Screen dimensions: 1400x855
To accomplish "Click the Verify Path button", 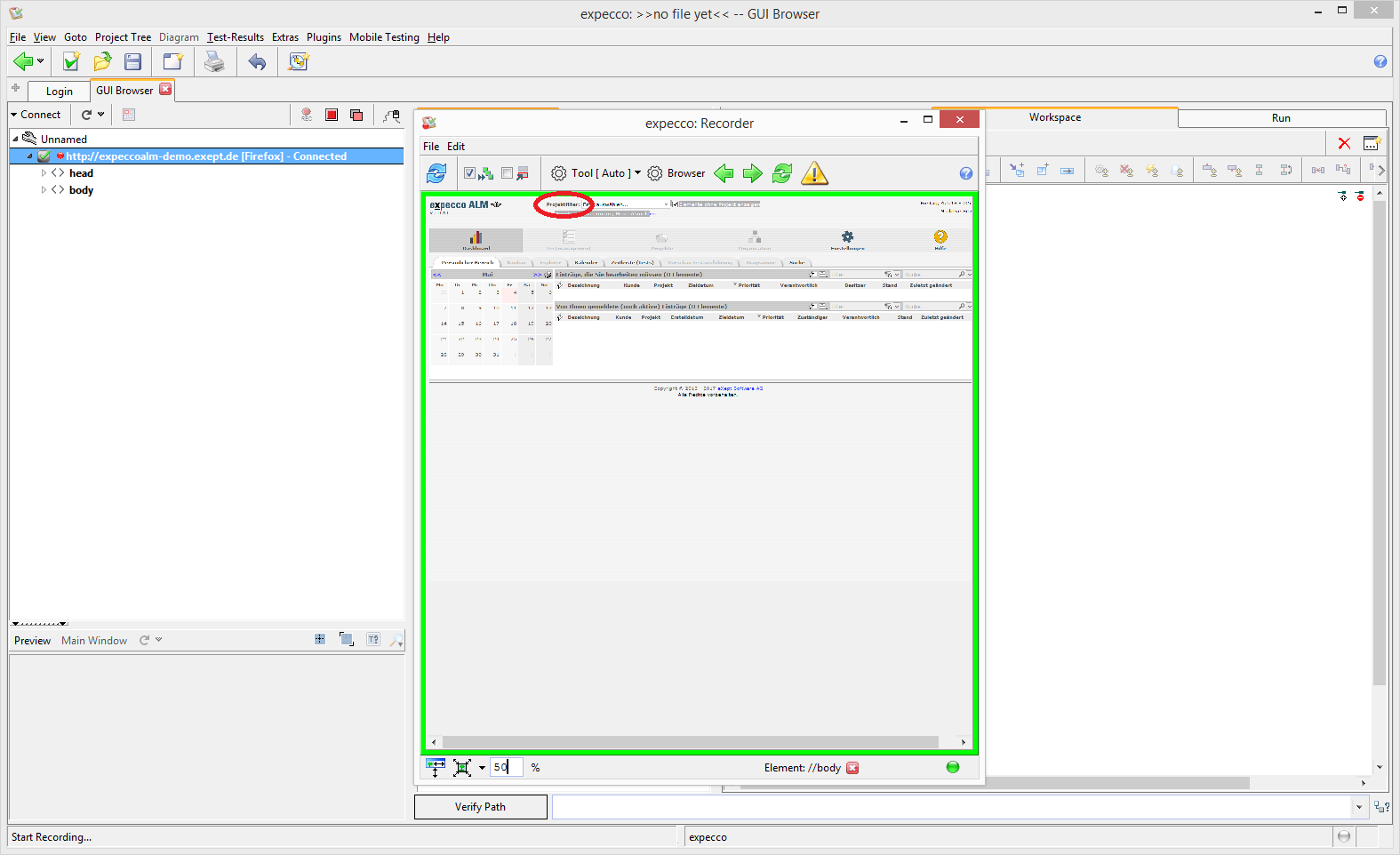I will pos(480,807).
